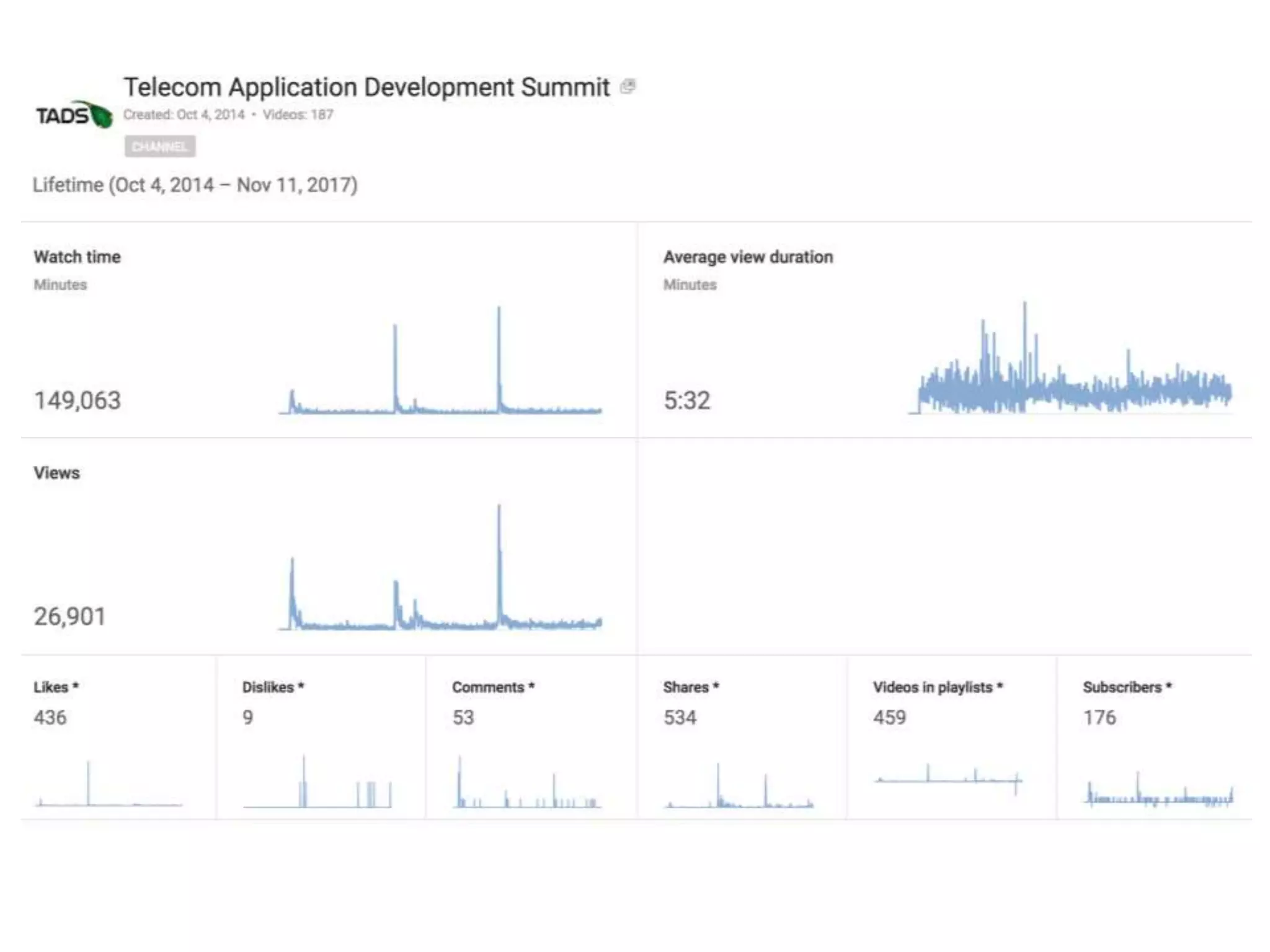Screen dimensions: 1270x952
Task: Open the Watch time report card
Action: tap(78, 257)
